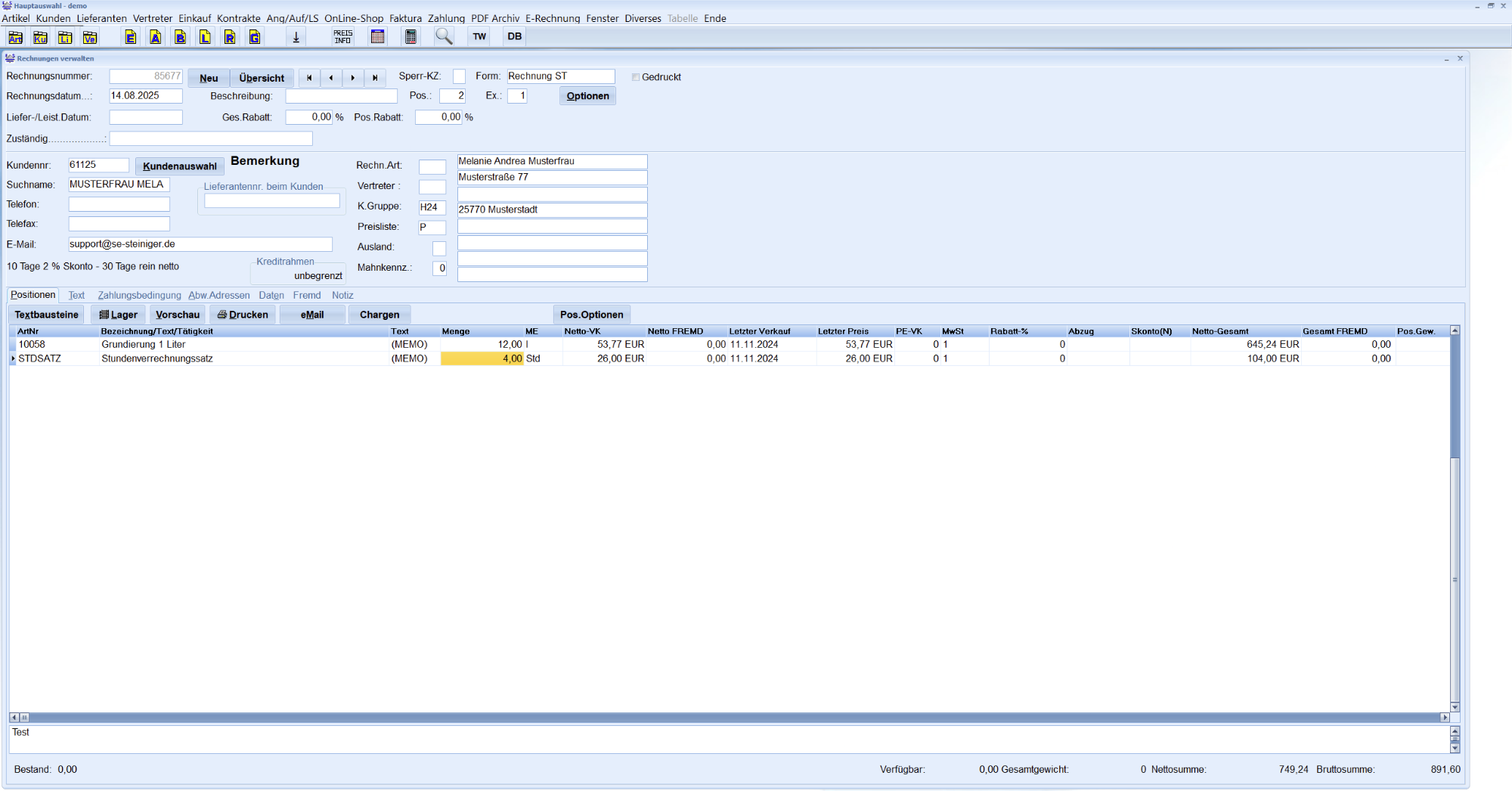Open the PDF Archiv menu
Image resolution: width=1512 pixels, height=791 pixels.
click(495, 18)
